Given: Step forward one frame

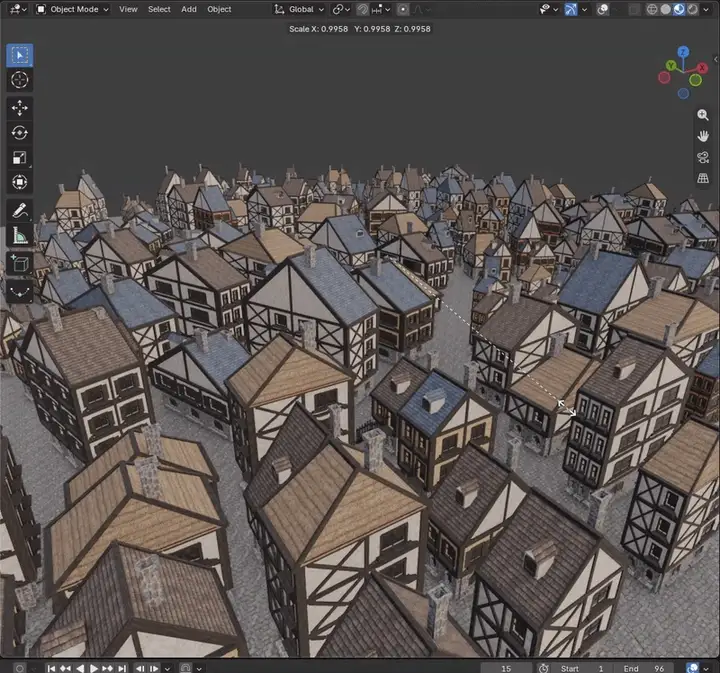Looking at the screenshot, I should click(x=154, y=668).
